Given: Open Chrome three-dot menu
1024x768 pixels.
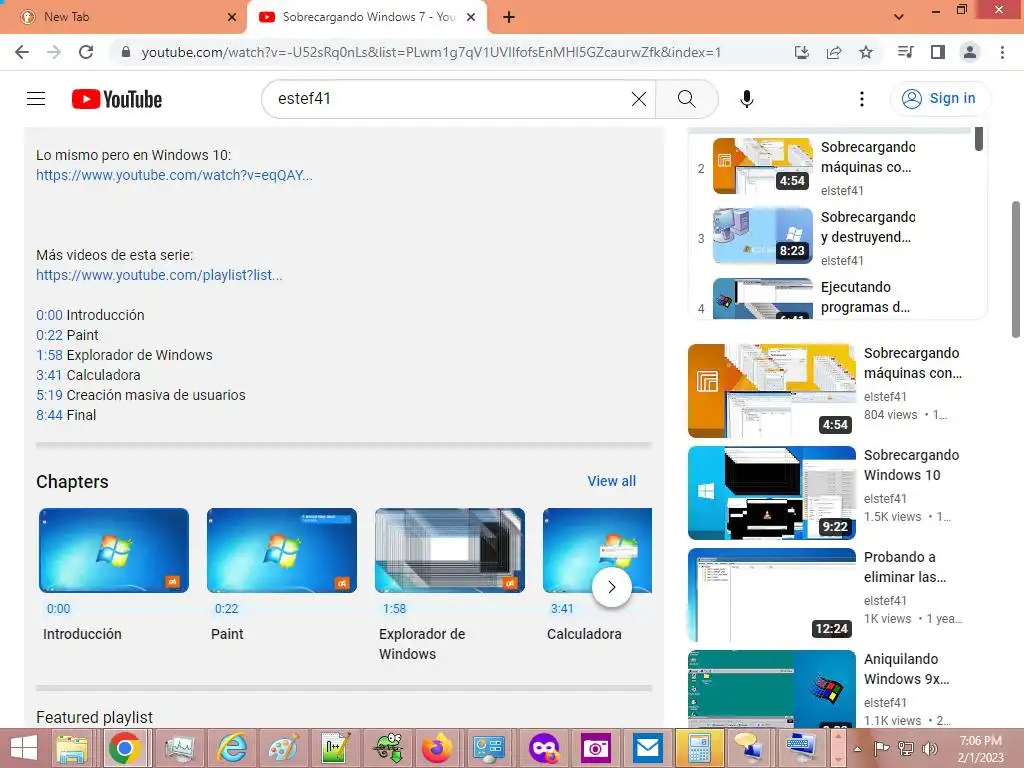Looking at the screenshot, I should 1002,52.
